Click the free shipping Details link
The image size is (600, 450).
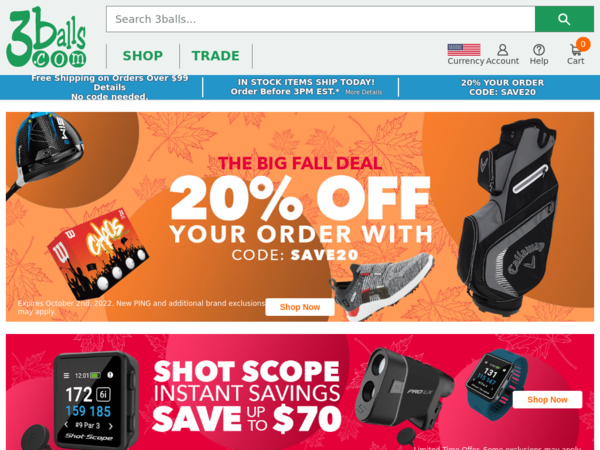(x=109, y=87)
